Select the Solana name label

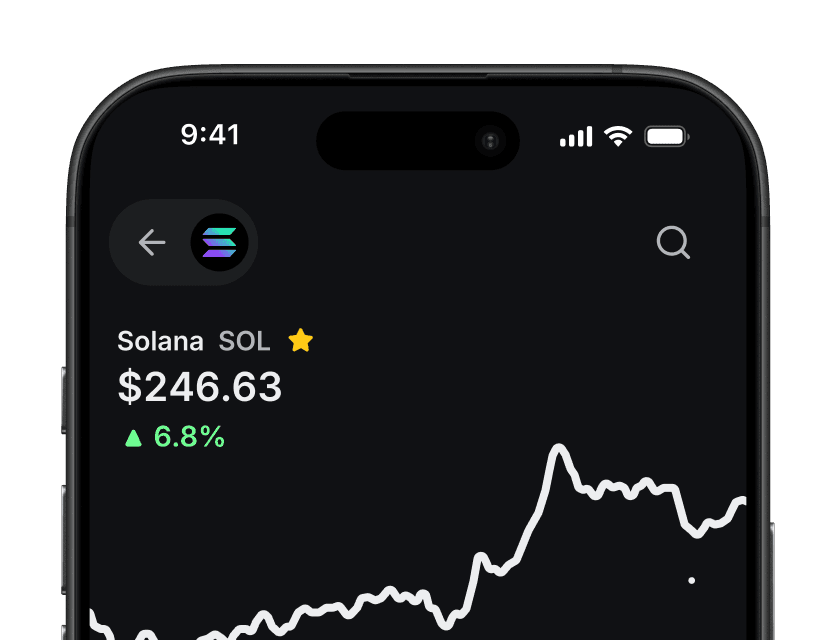click(x=160, y=341)
